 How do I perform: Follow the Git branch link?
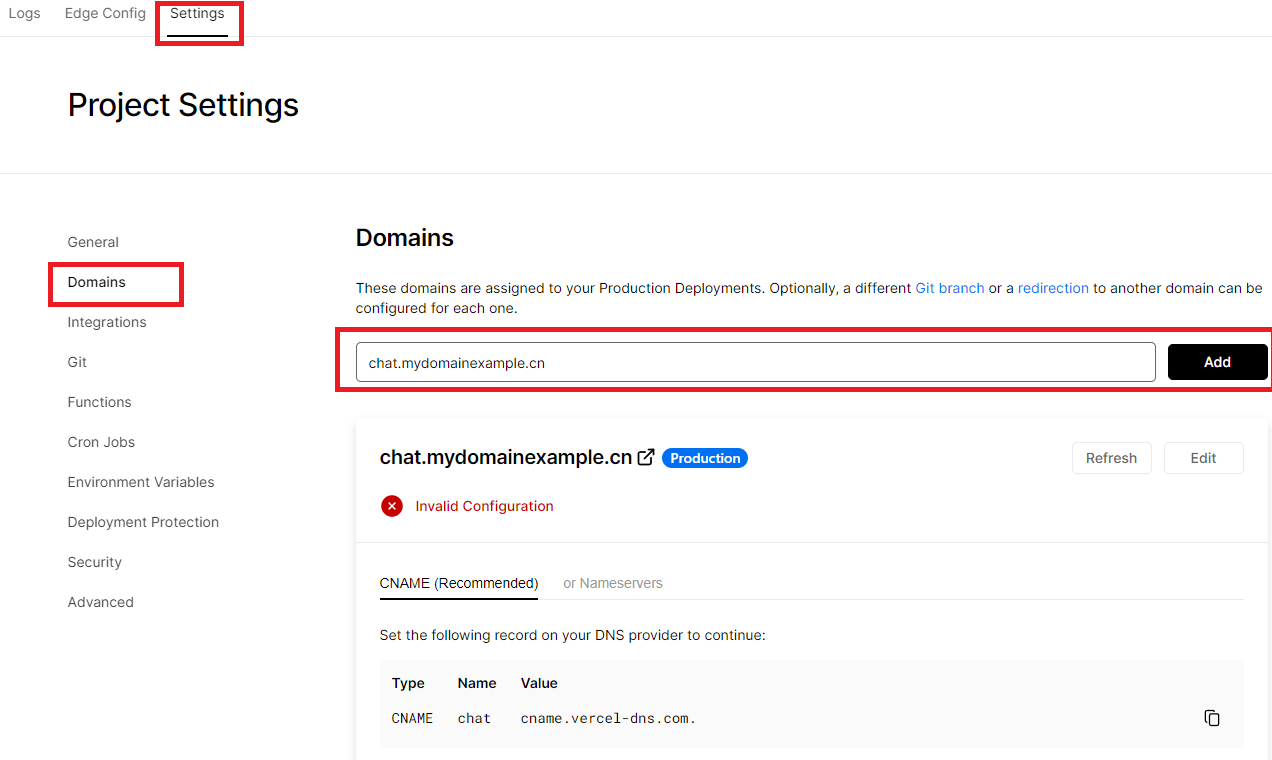[949, 288]
